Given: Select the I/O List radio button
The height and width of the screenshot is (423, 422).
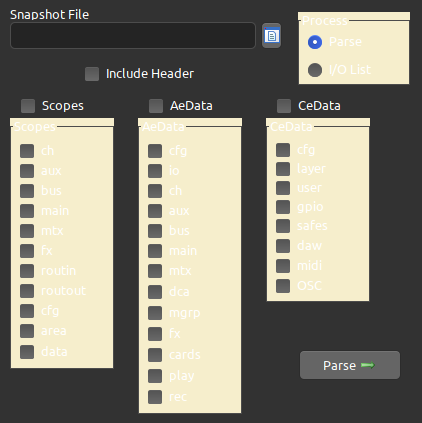Looking at the screenshot, I should (x=315, y=70).
